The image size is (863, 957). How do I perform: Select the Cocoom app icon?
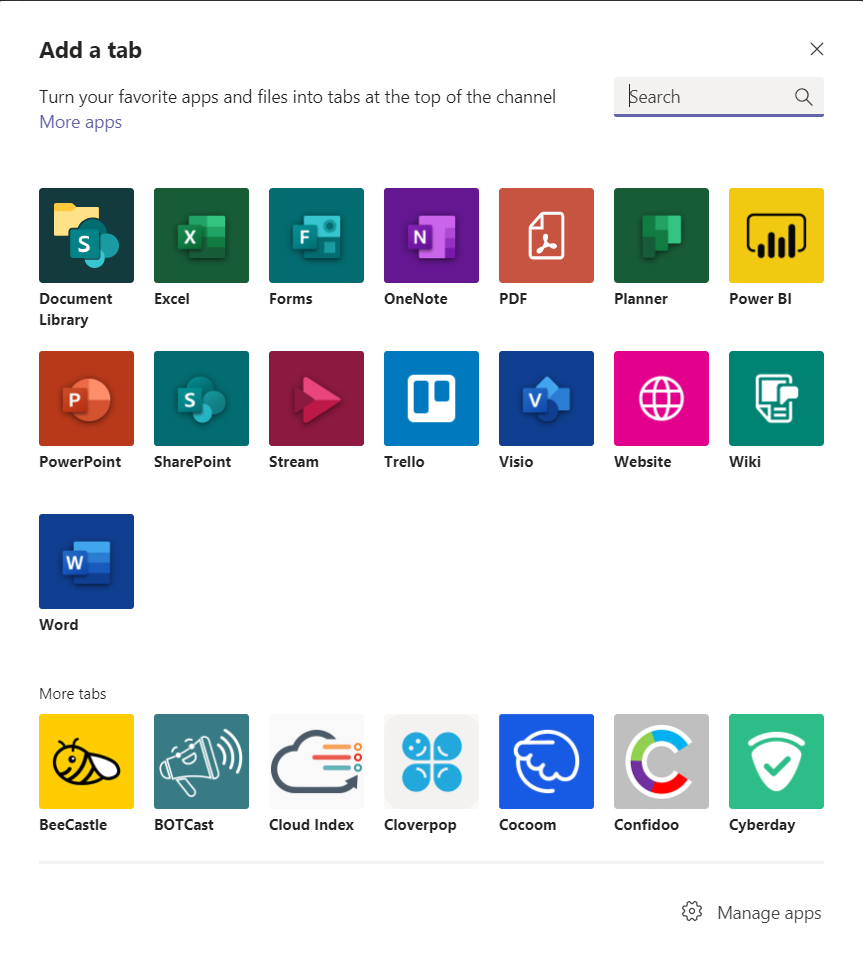pyautogui.click(x=546, y=761)
